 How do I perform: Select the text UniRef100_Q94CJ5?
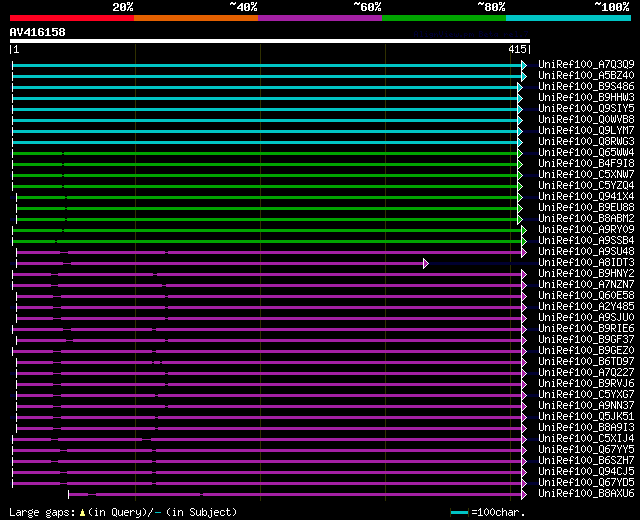pos(586,472)
